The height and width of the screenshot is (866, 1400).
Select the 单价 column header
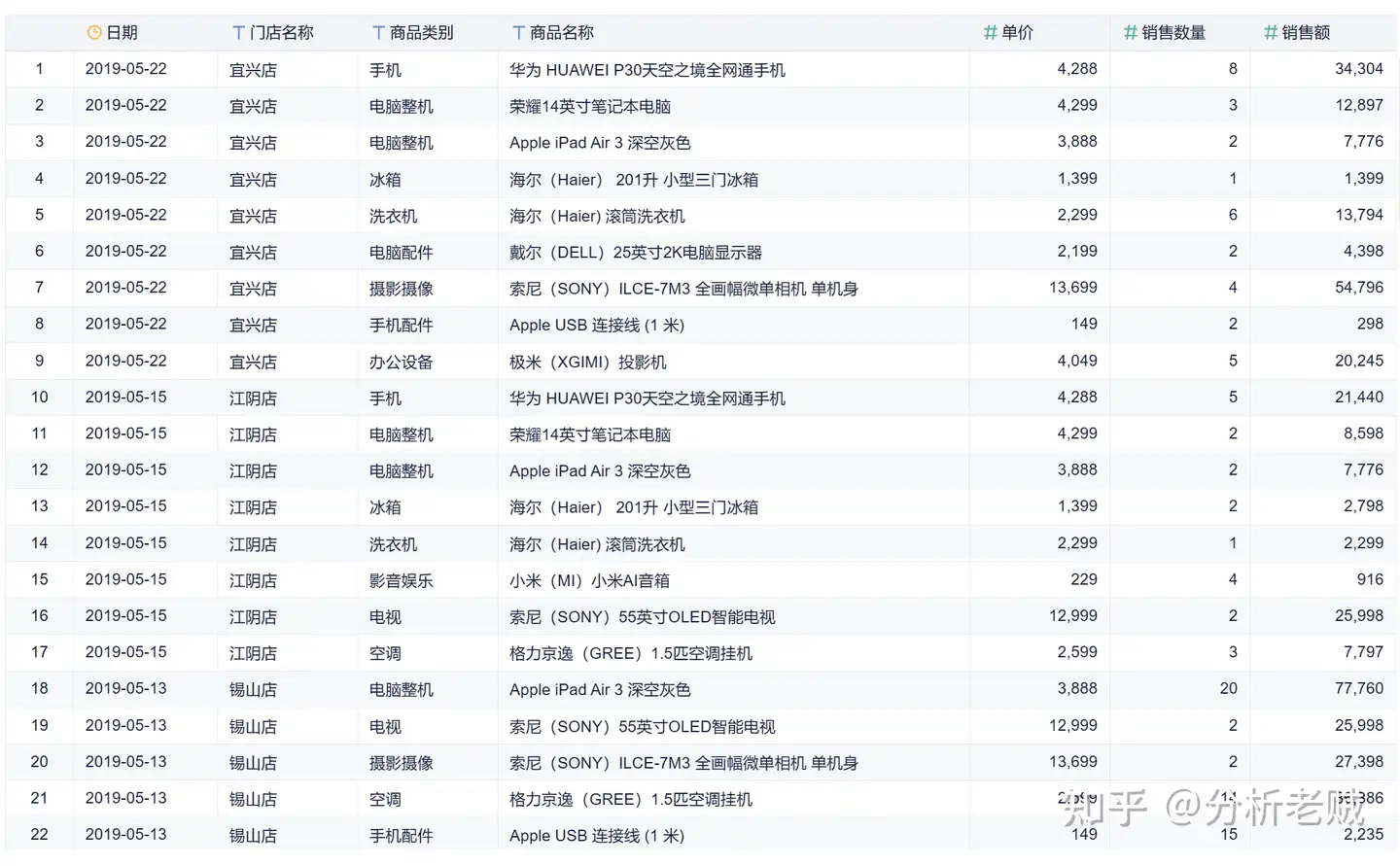(1039, 33)
